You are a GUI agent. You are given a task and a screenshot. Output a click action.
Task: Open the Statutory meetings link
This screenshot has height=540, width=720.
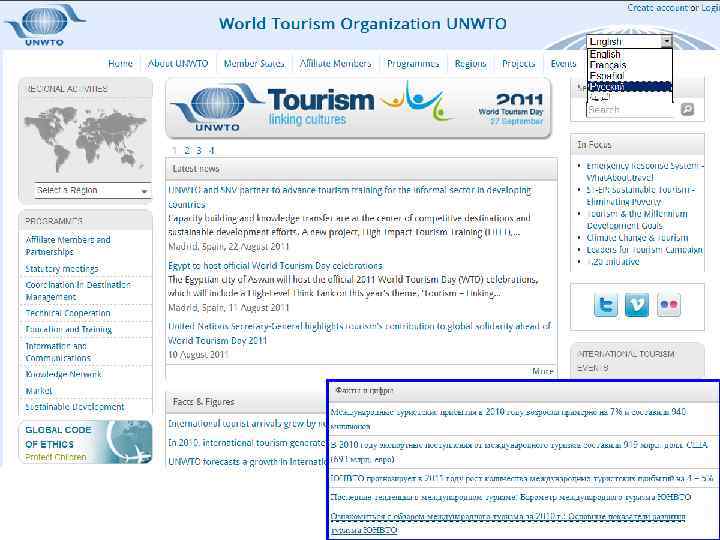[62, 269]
